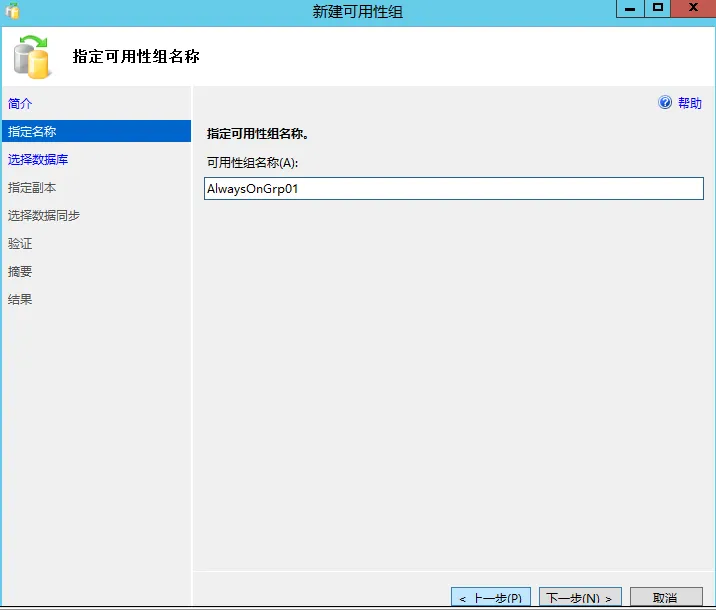Select the 指定名称 wizard step
The image size is (716, 610).
click(x=96, y=131)
